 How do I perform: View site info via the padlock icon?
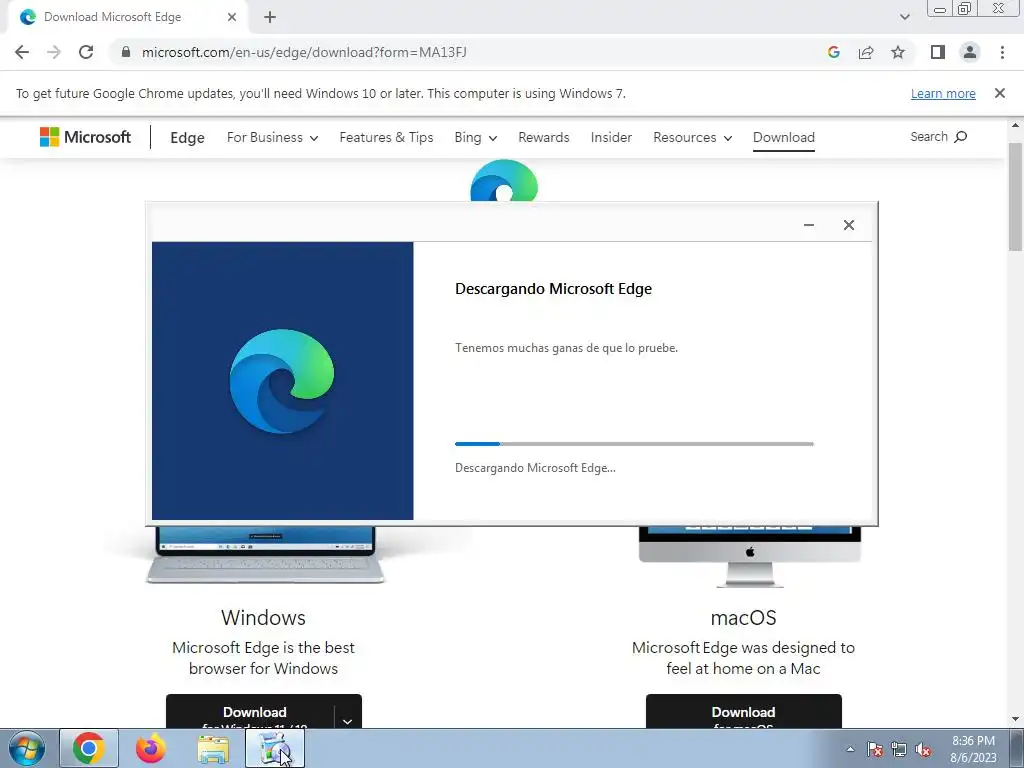[x=126, y=52]
